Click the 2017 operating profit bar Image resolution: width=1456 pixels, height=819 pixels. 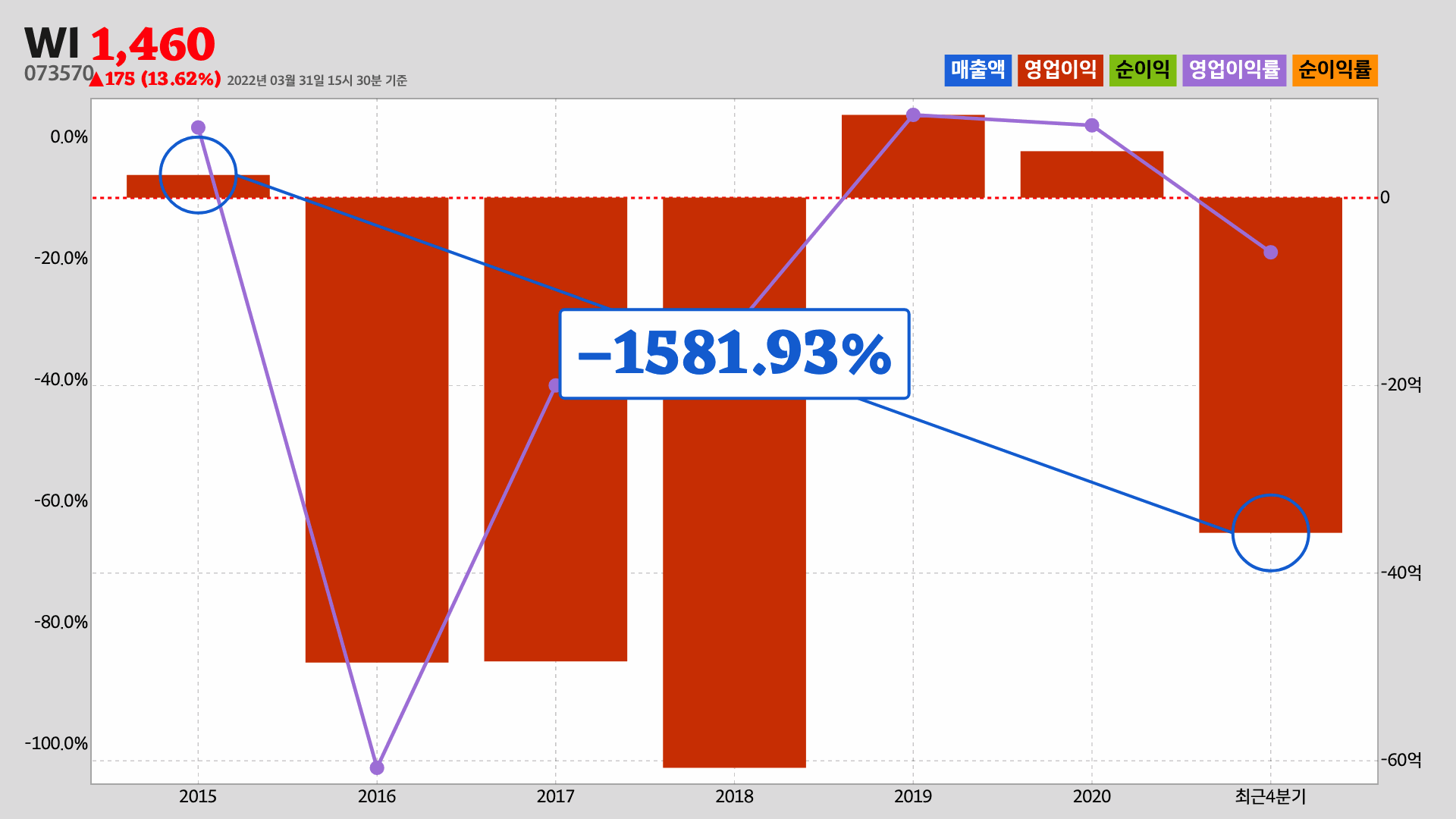pyautogui.click(x=556, y=429)
